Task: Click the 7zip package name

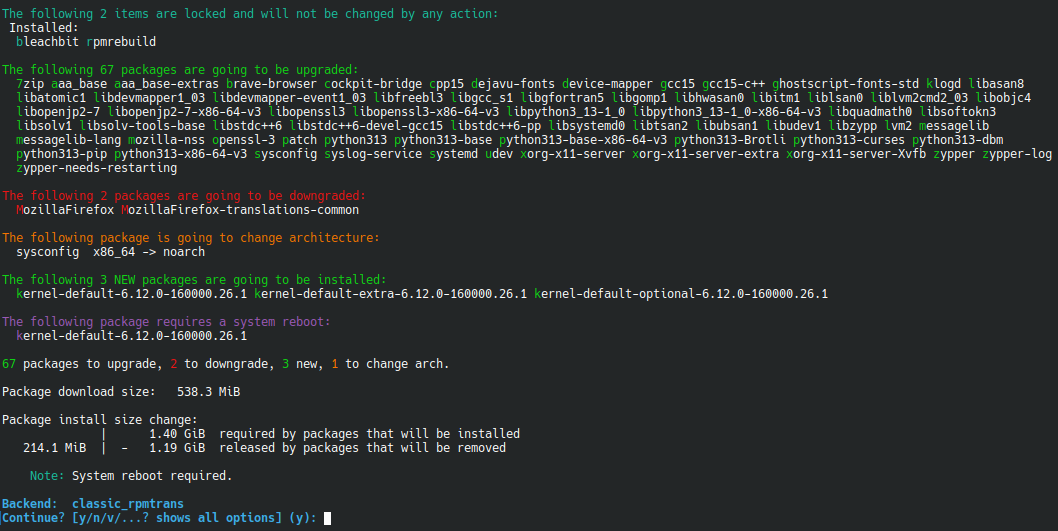Action: pos(31,84)
